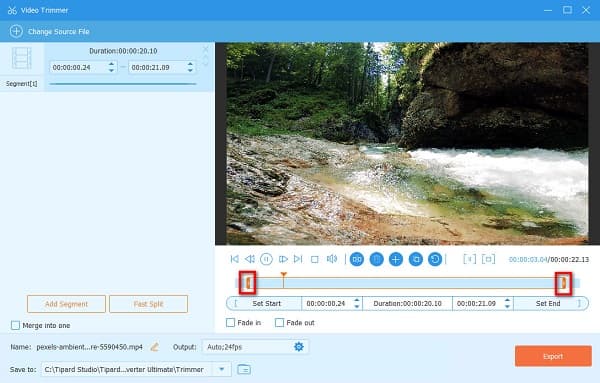The image size is (600, 383).
Task: Click the Fast Split button
Action: (x=148, y=304)
